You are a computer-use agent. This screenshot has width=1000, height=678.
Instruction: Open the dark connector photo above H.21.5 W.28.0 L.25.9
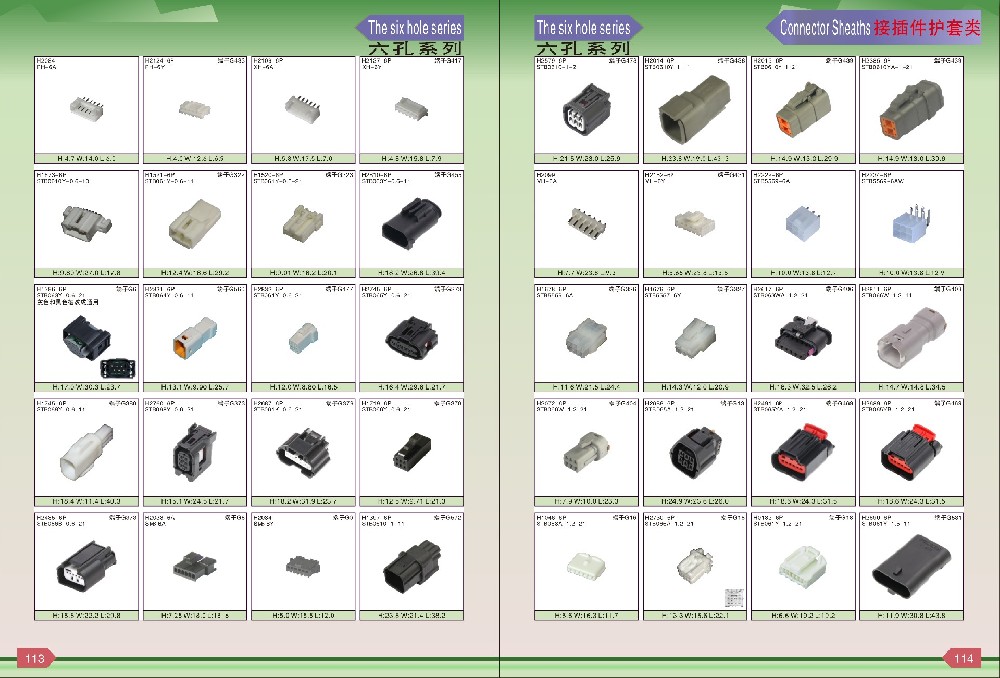pyautogui.click(x=586, y=110)
